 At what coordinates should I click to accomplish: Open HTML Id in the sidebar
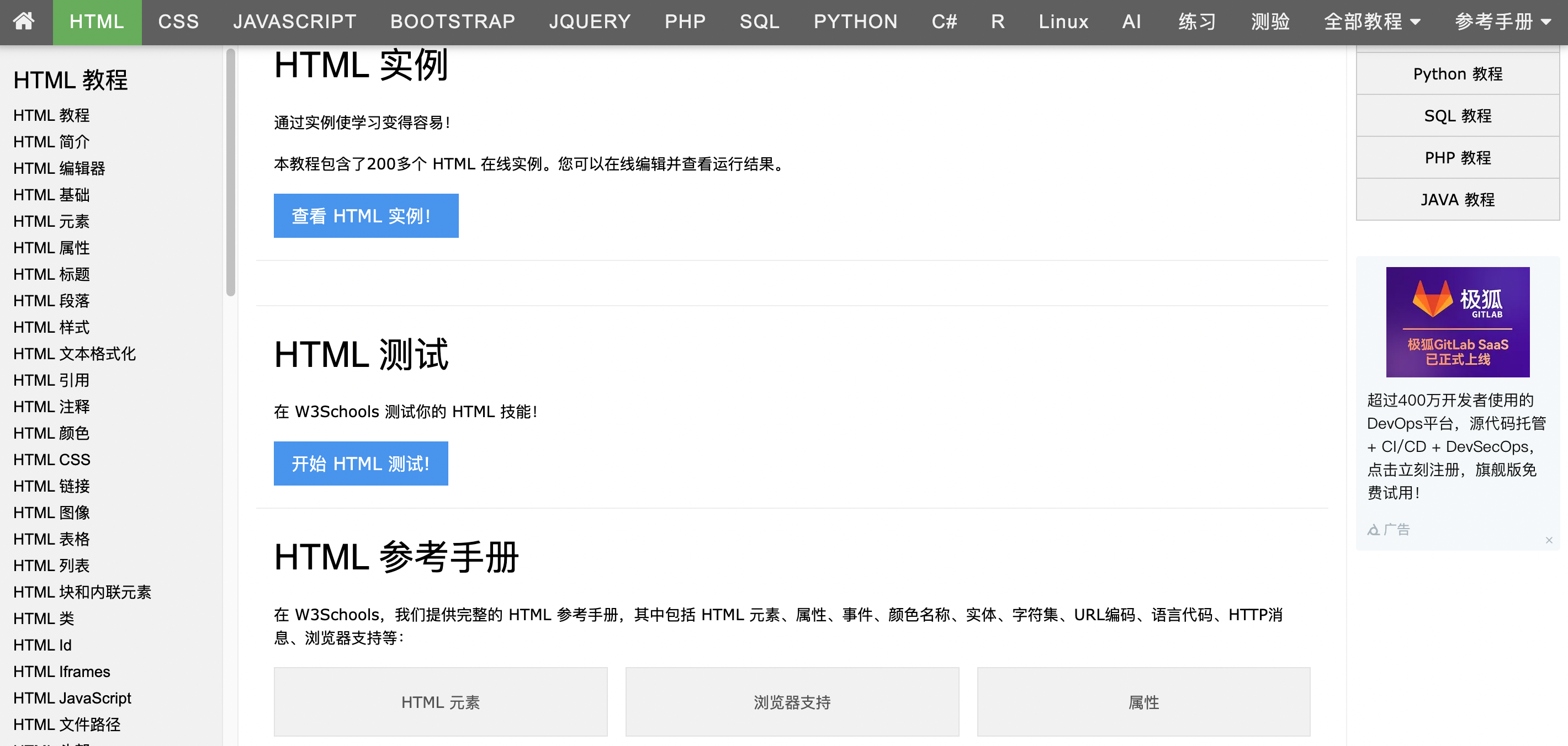click(43, 645)
